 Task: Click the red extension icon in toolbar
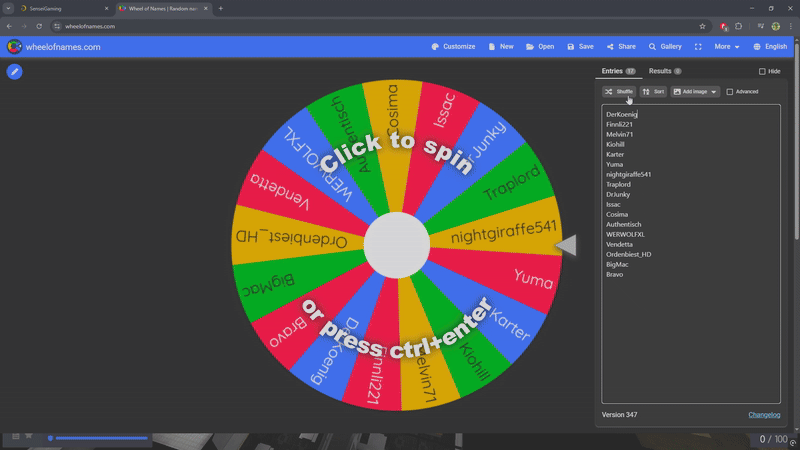723,26
